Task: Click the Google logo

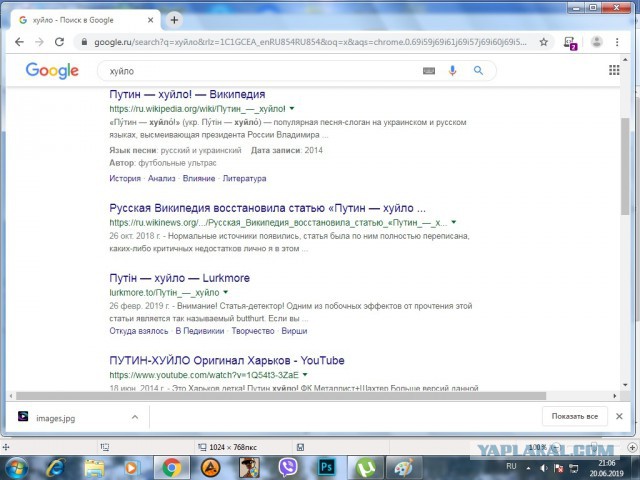Action: (x=52, y=71)
